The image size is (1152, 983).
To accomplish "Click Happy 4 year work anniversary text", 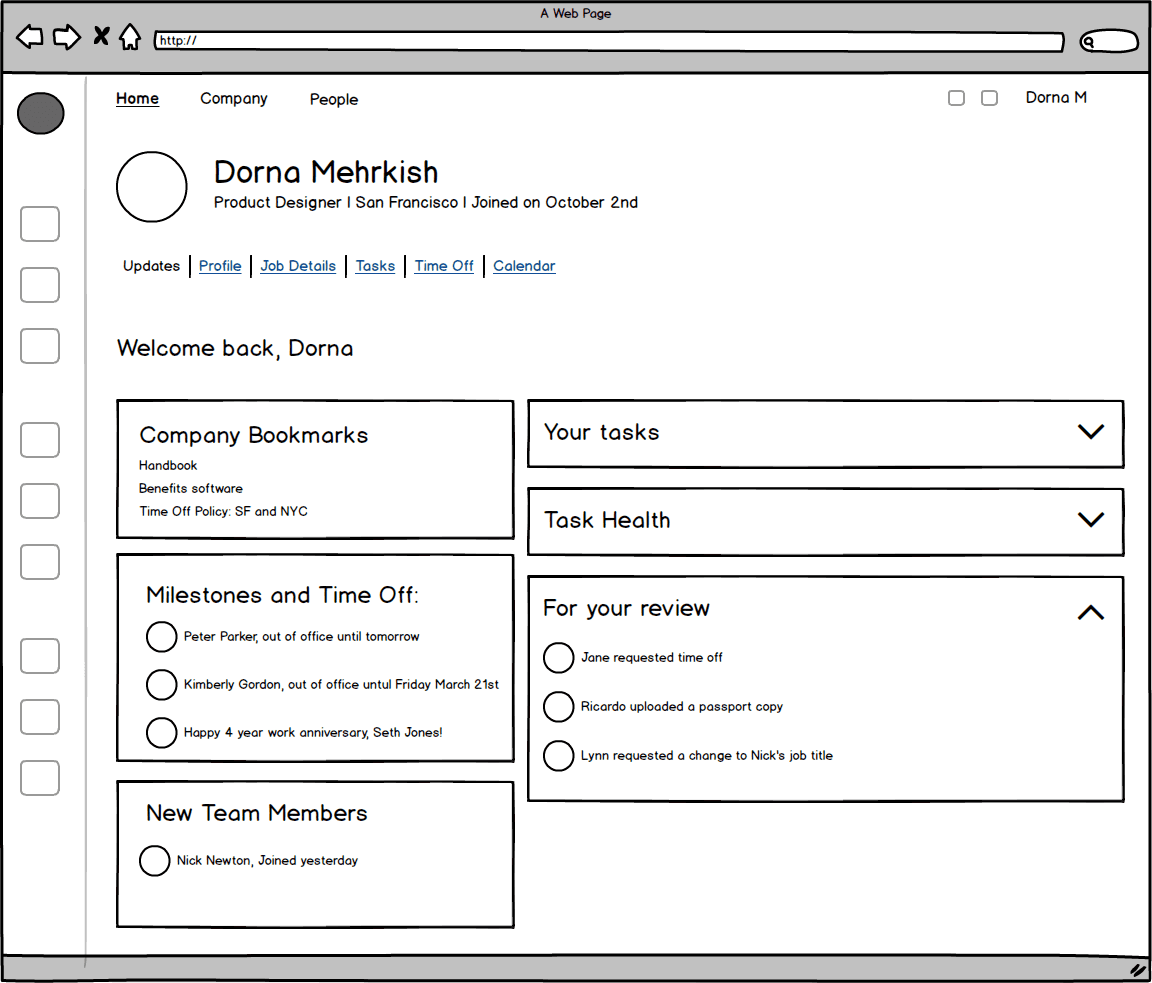I will point(313,732).
